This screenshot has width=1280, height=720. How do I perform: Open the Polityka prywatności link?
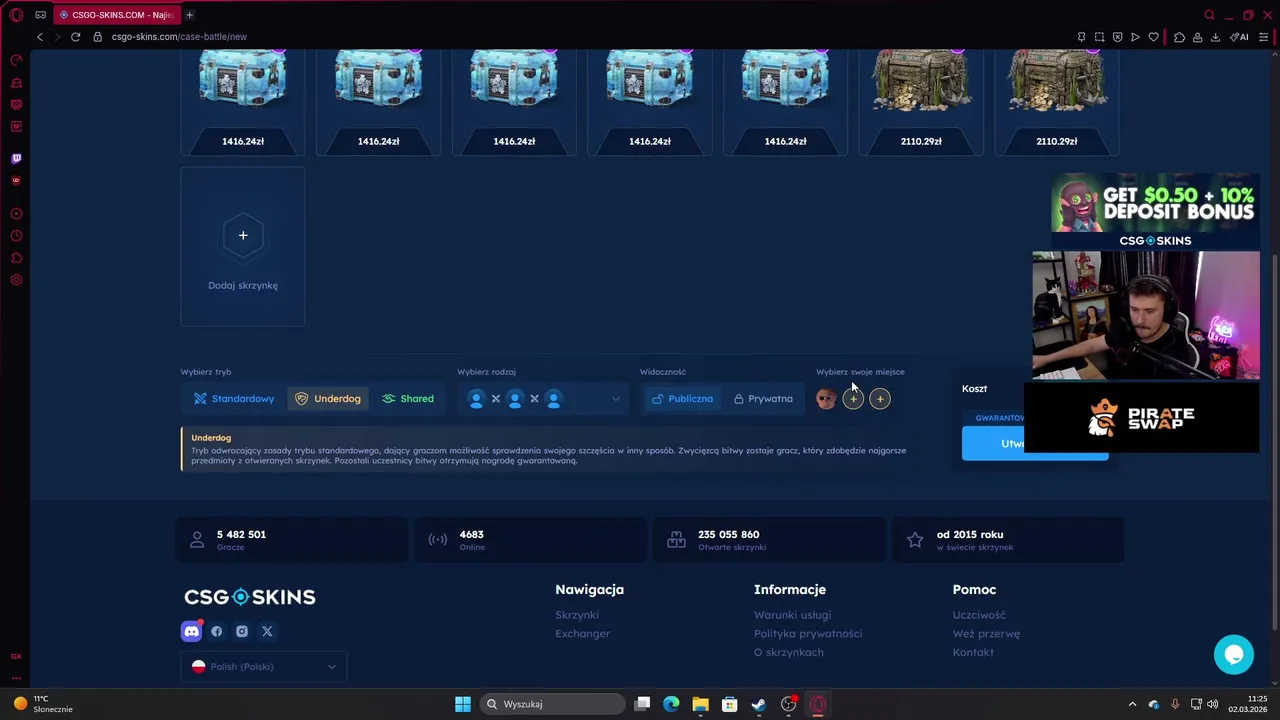pyautogui.click(x=808, y=634)
